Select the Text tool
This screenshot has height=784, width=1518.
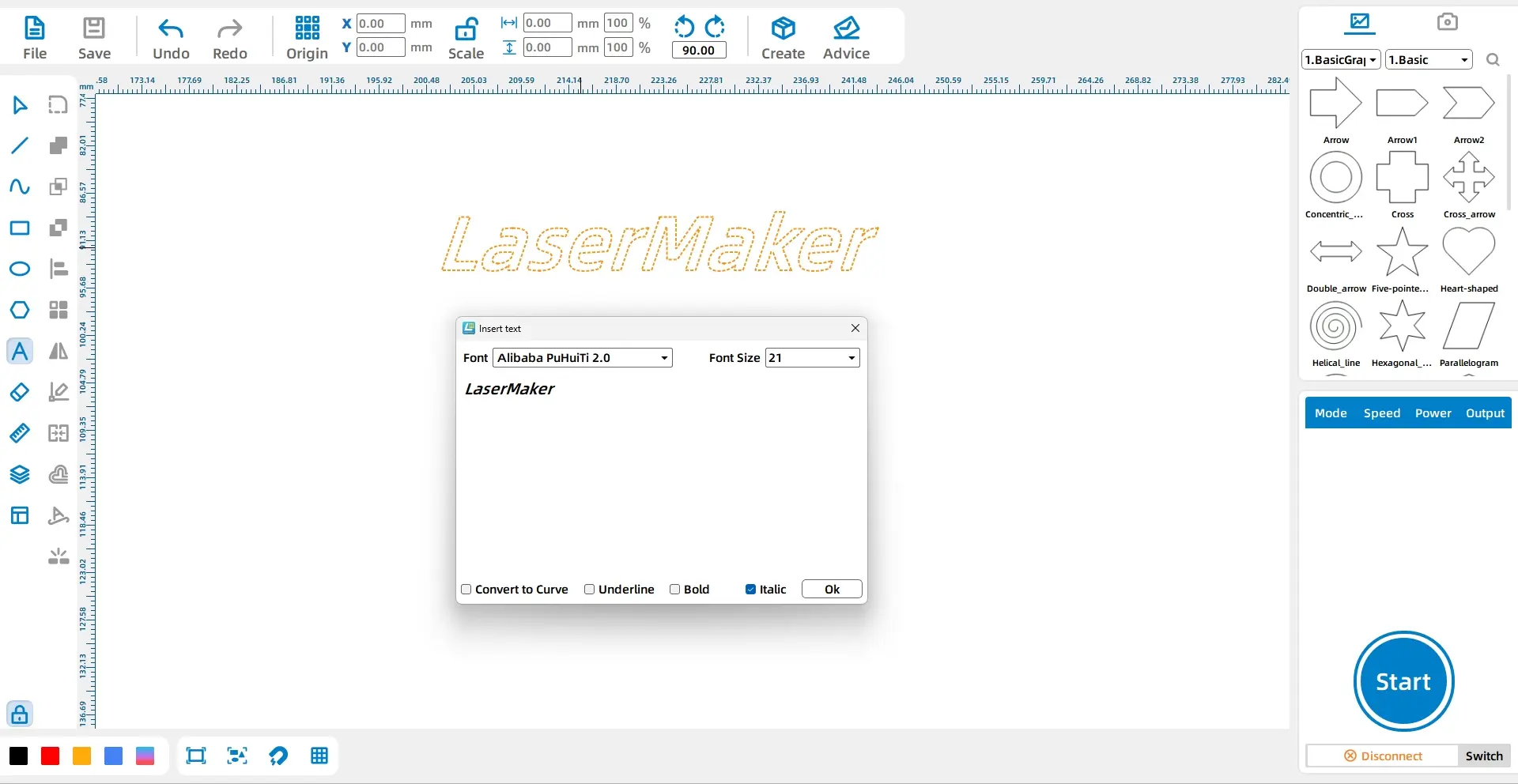pos(20,351)
